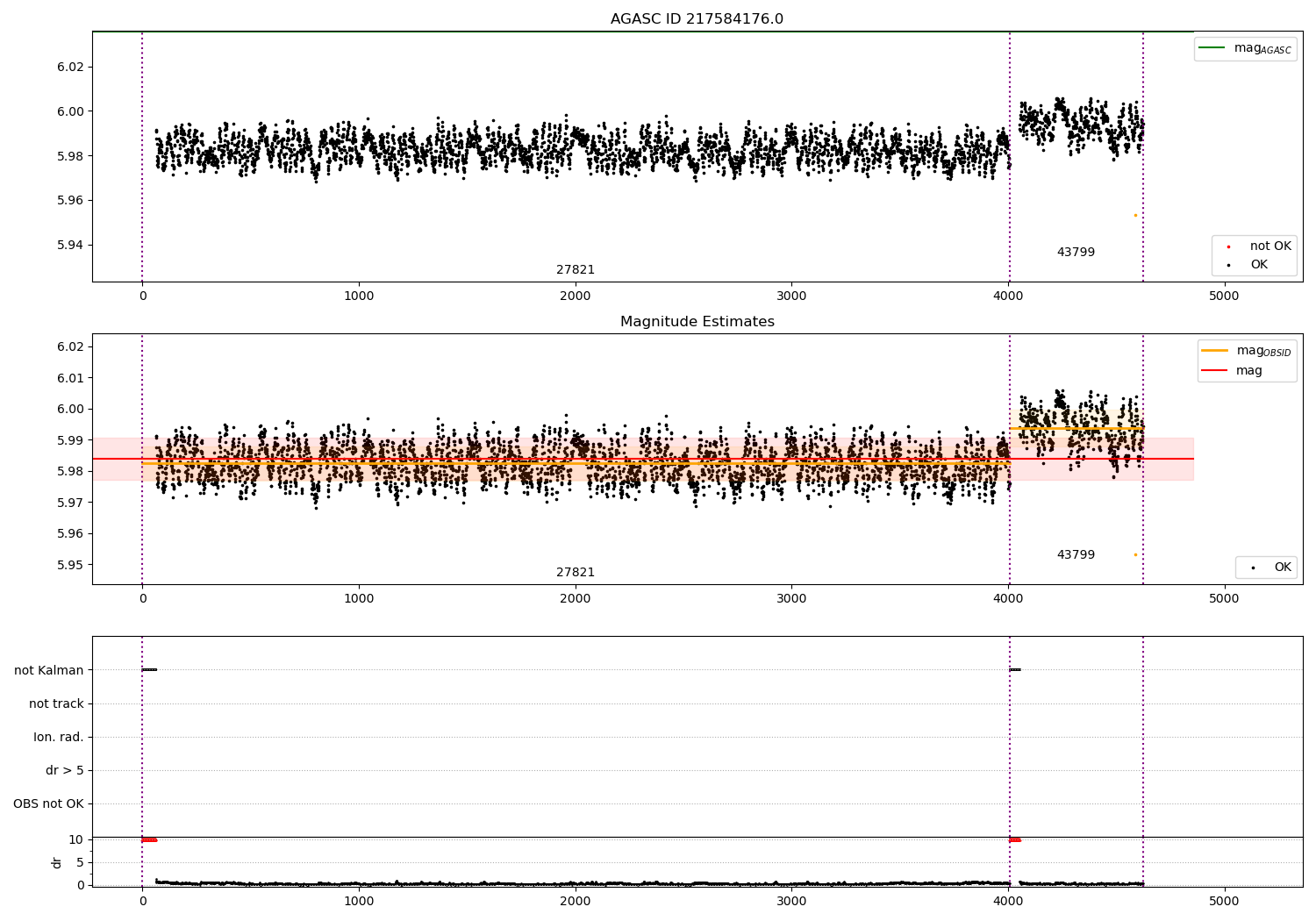This screenshot has height=921, width=1316.
Task: Click the 'OBS not OK' axis label
Action: click(48, 803)
